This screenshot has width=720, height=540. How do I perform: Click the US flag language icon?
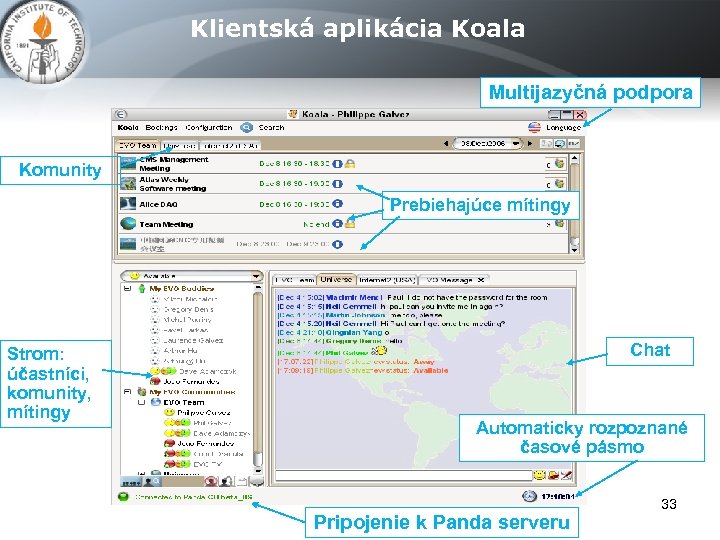point(534,127)
